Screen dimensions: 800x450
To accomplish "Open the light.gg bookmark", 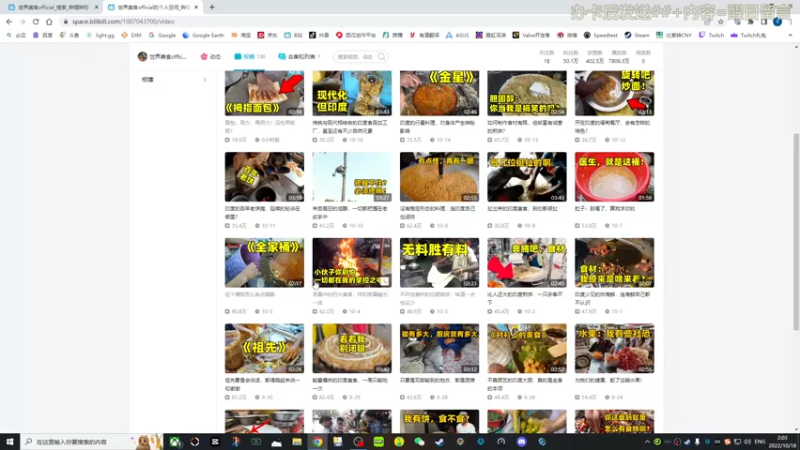I will [101, 35].
